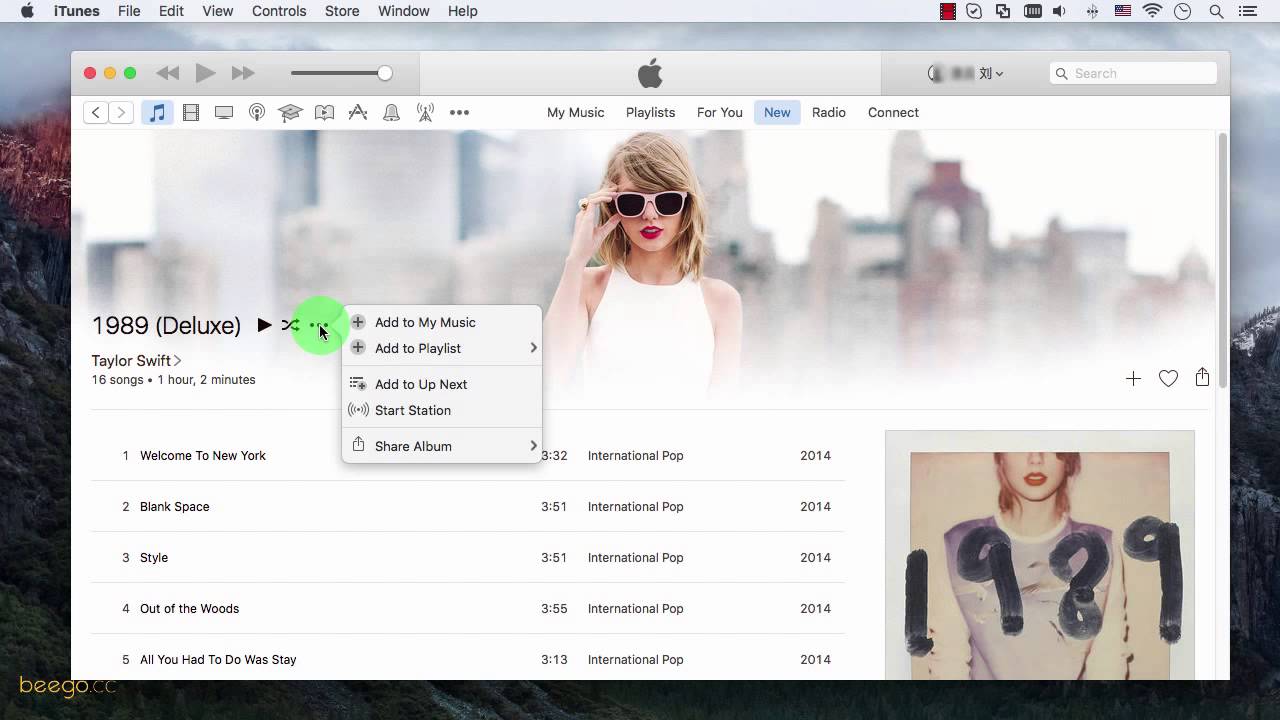Select the Music library icon
The width and height of the screenshot is (1280, 720).
[x=157, y=112]
